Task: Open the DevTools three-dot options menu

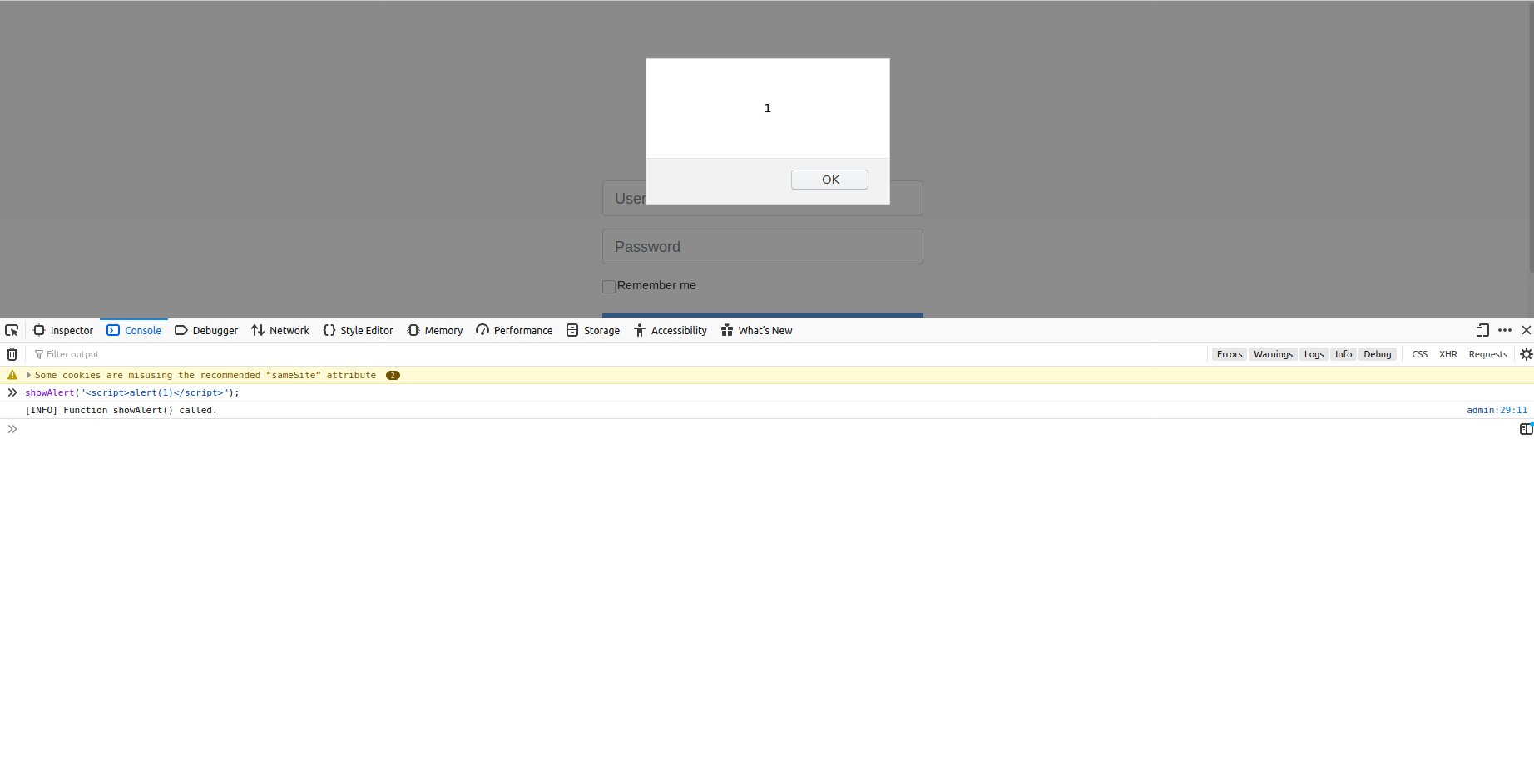Action: (1505, 330)
